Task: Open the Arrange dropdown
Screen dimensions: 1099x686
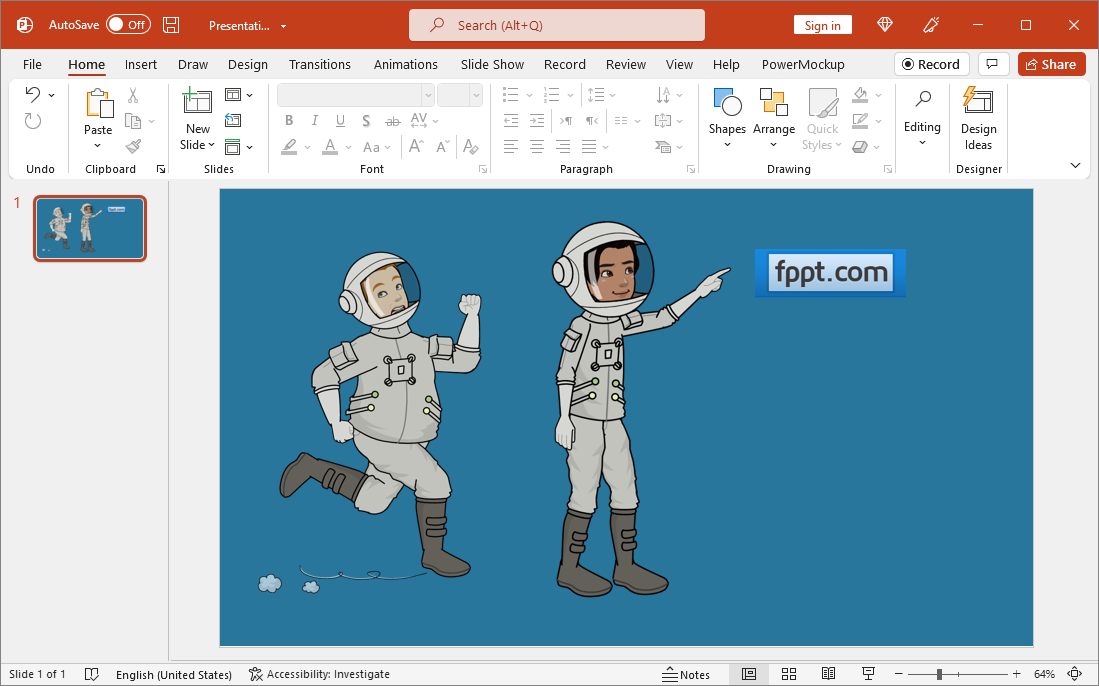Action: coord(774,118)
